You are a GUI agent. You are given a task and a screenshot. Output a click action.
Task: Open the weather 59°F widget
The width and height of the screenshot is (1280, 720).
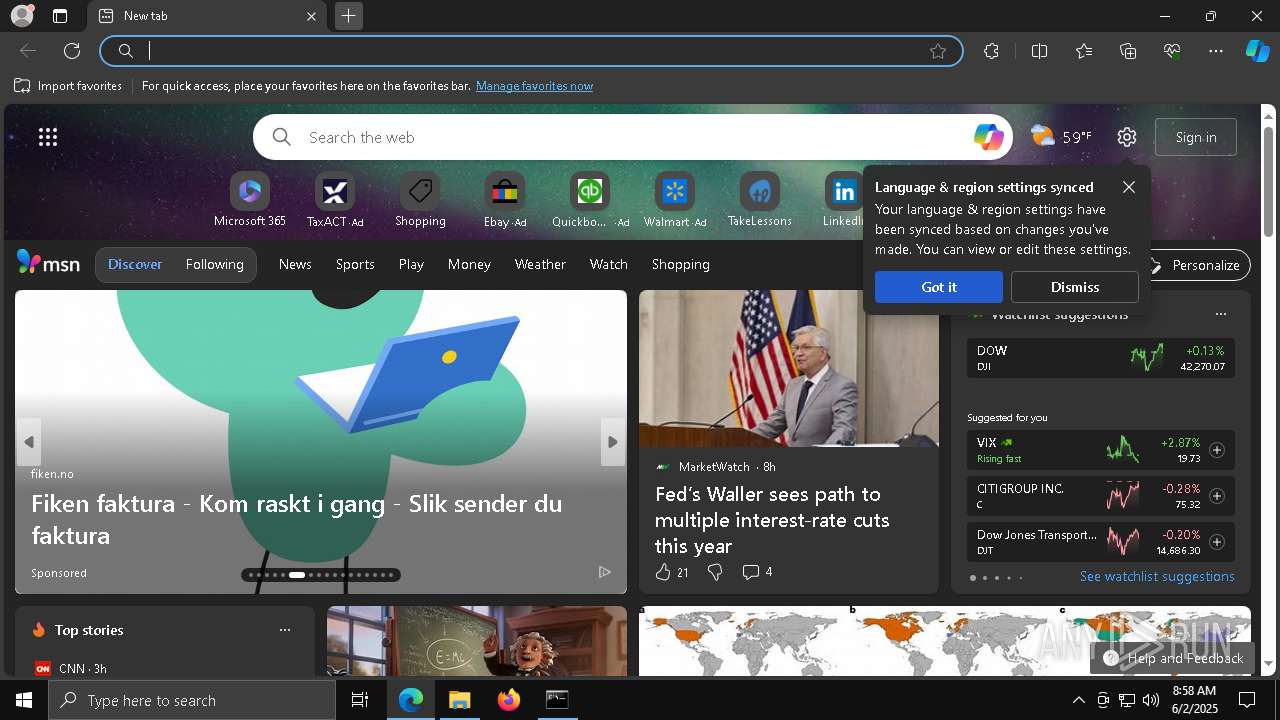tap(1061, 137)
